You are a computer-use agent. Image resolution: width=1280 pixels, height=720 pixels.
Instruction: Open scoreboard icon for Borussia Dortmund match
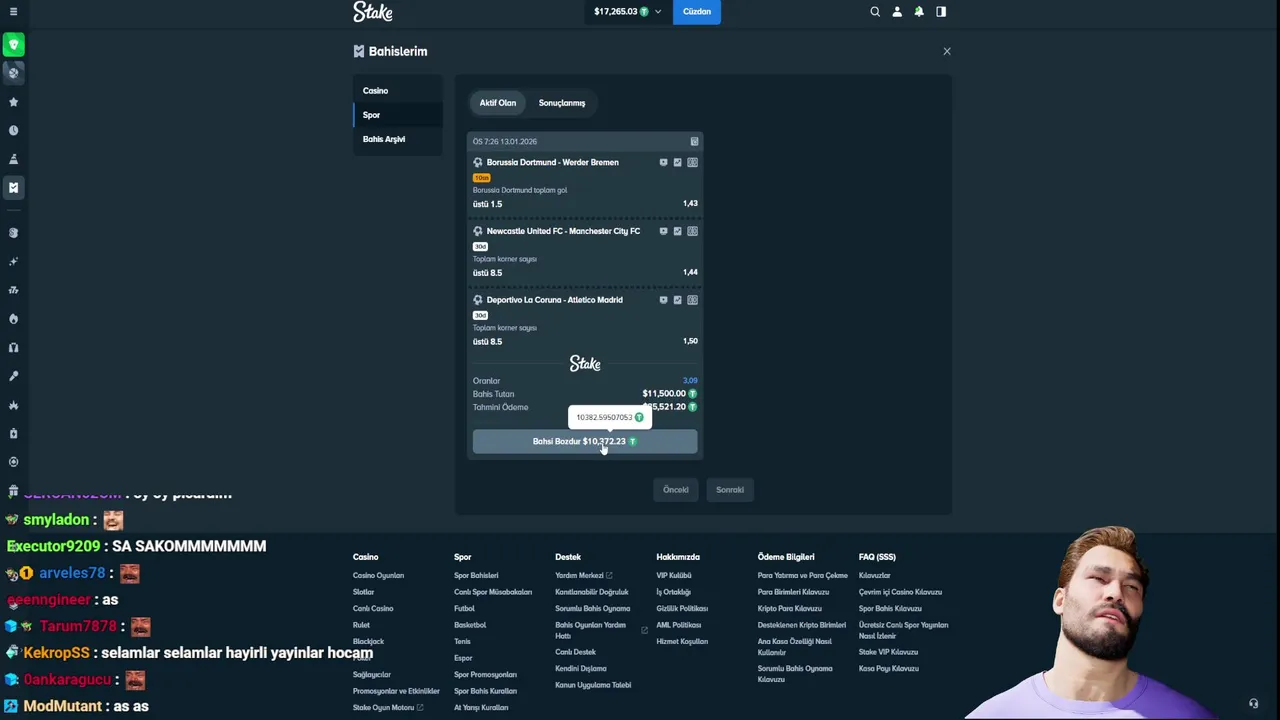coord(692,162)
